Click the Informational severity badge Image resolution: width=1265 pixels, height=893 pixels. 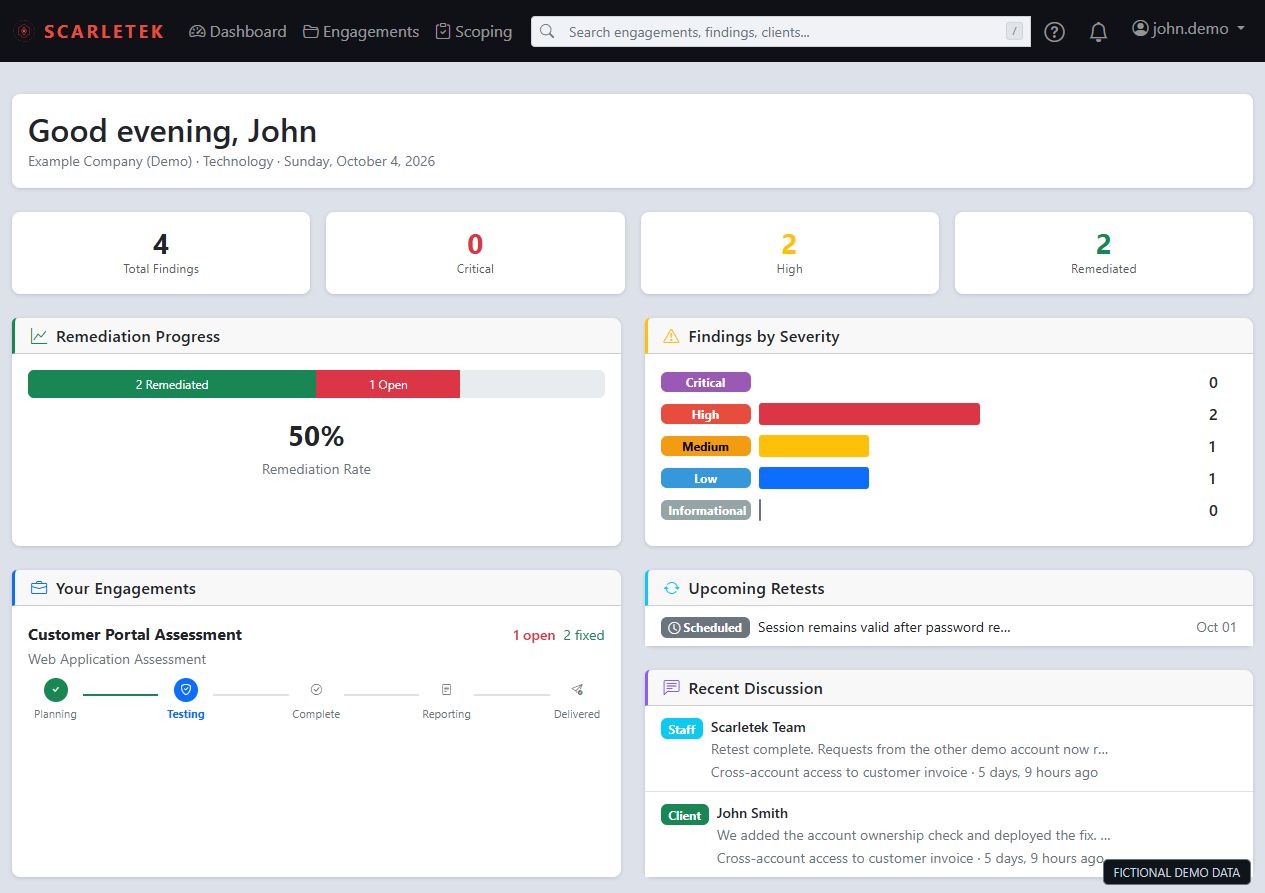706,510
